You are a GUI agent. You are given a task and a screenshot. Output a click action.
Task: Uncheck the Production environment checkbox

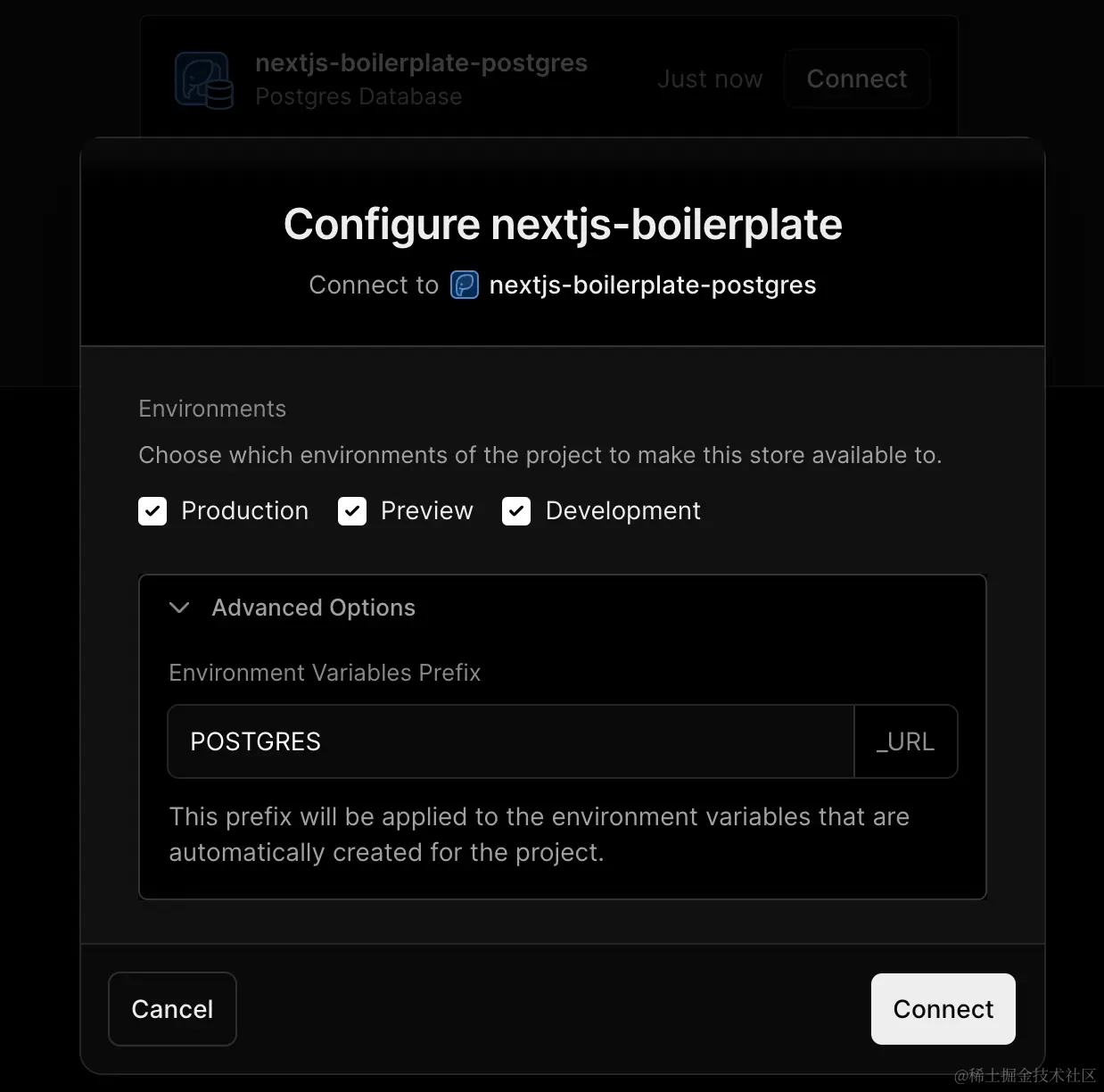coord(152,511)
